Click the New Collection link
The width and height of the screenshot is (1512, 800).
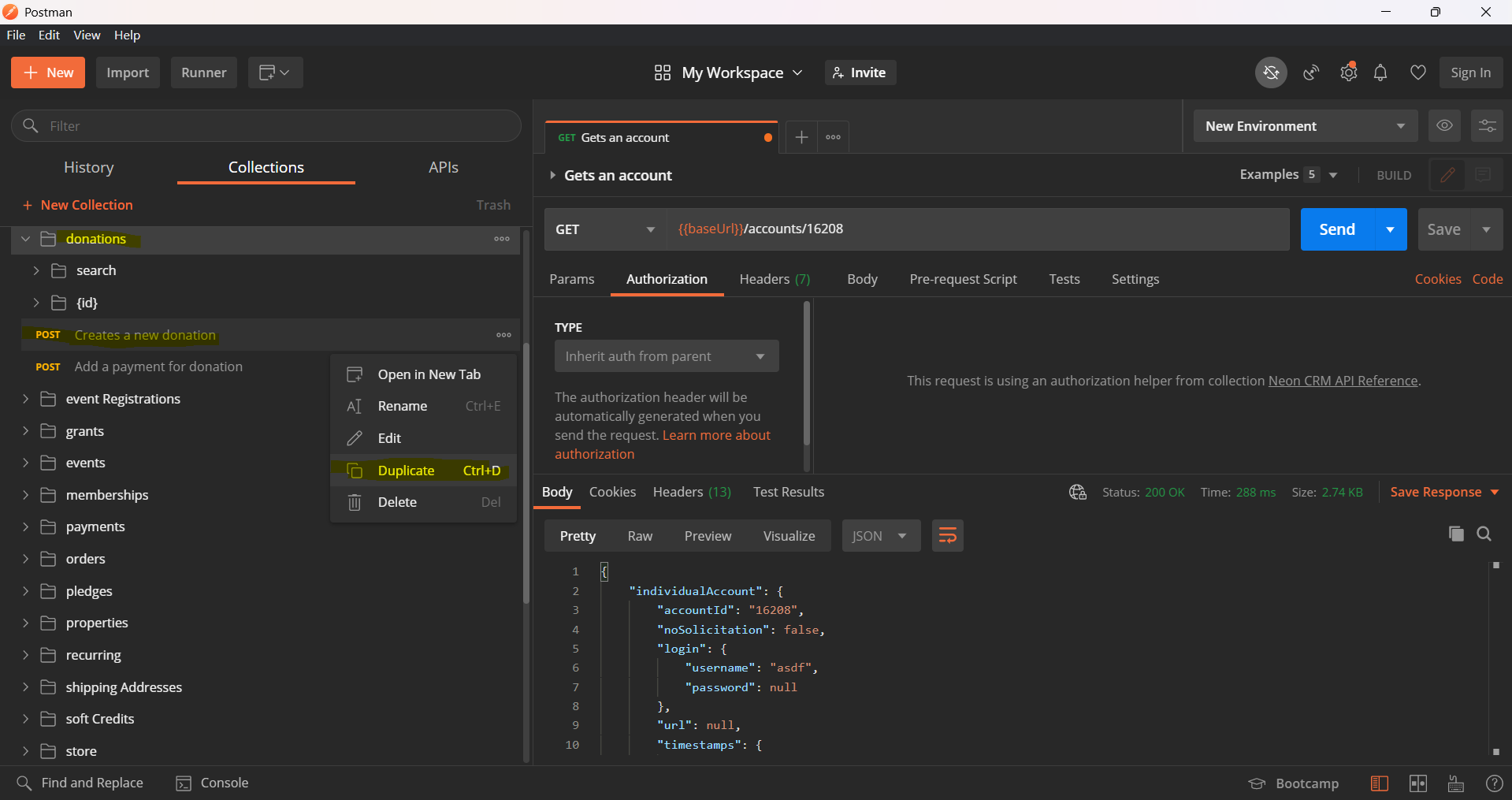click(x=78, y=205)
